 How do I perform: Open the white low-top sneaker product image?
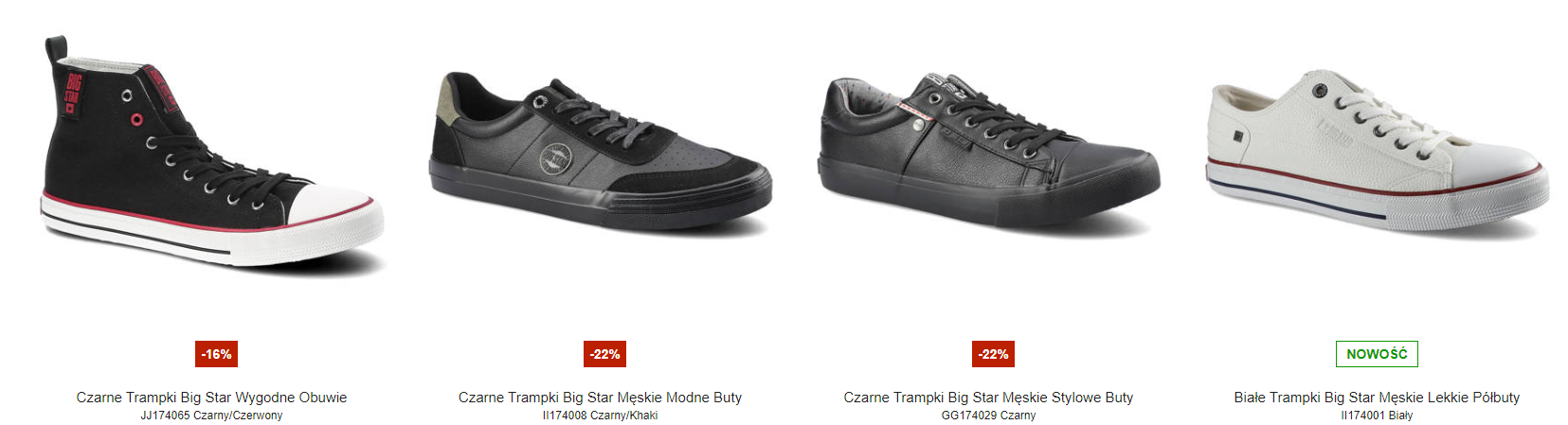coord(1378,153)
